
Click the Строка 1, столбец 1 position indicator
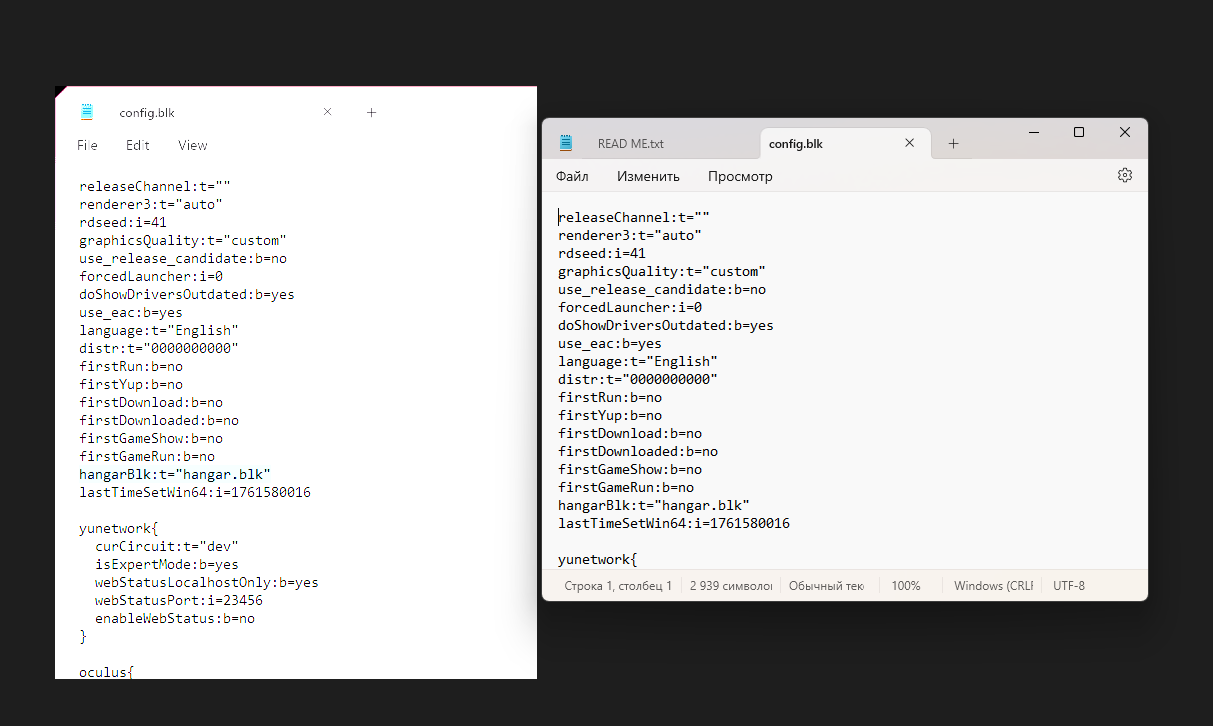tap(618, 585)
